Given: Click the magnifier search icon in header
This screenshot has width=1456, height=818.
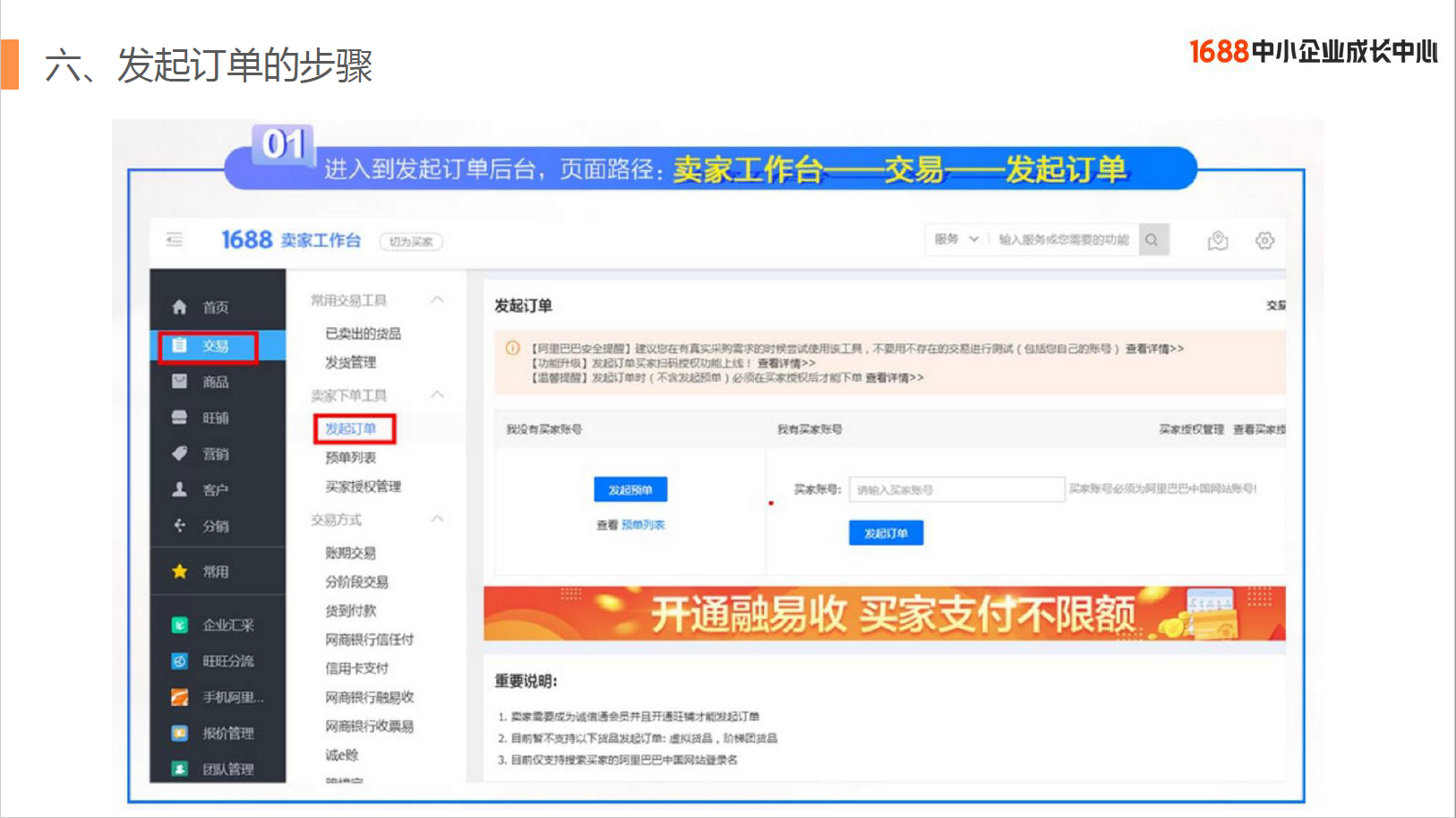Looking at the screenshot, I should (1152, 240).
